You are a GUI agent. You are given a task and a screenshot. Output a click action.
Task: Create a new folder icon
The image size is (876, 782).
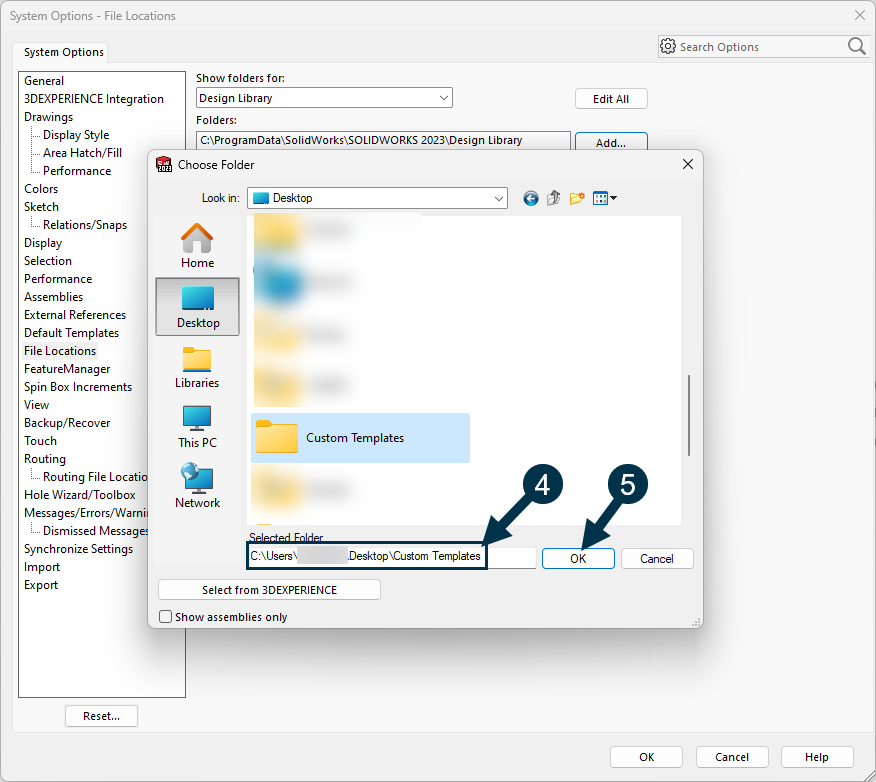click(577, 198)
